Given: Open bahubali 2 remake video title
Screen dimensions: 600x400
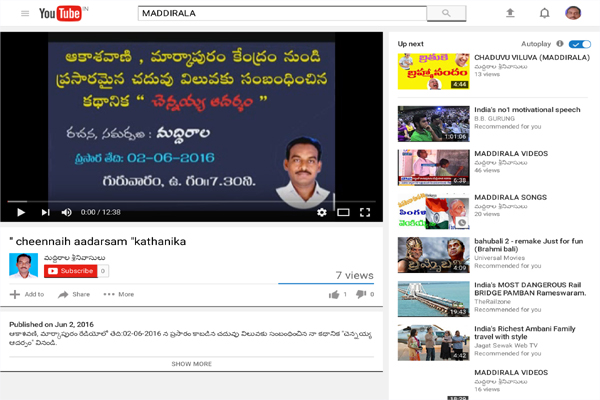Looking at the screenshot, I should [528, 245].
